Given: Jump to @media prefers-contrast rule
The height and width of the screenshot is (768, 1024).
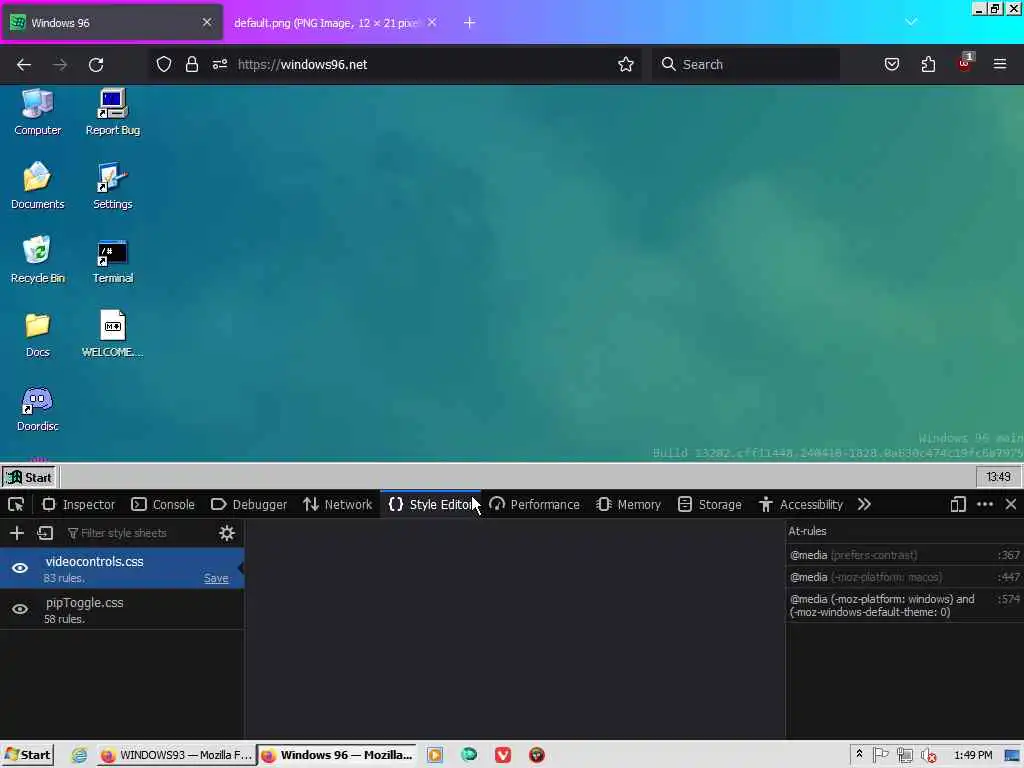Looking at the screenshot, I should coord(904,555).
